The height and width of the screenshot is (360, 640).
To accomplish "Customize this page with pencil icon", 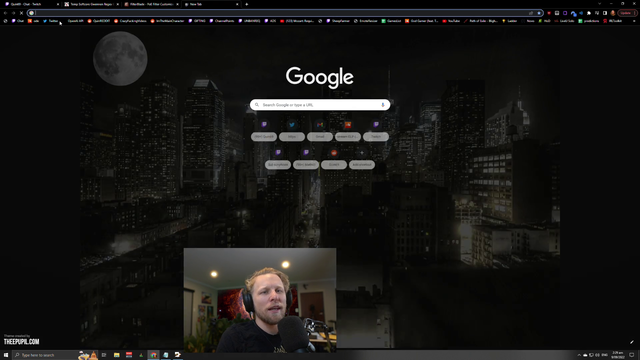I will [x=631, y=342].
